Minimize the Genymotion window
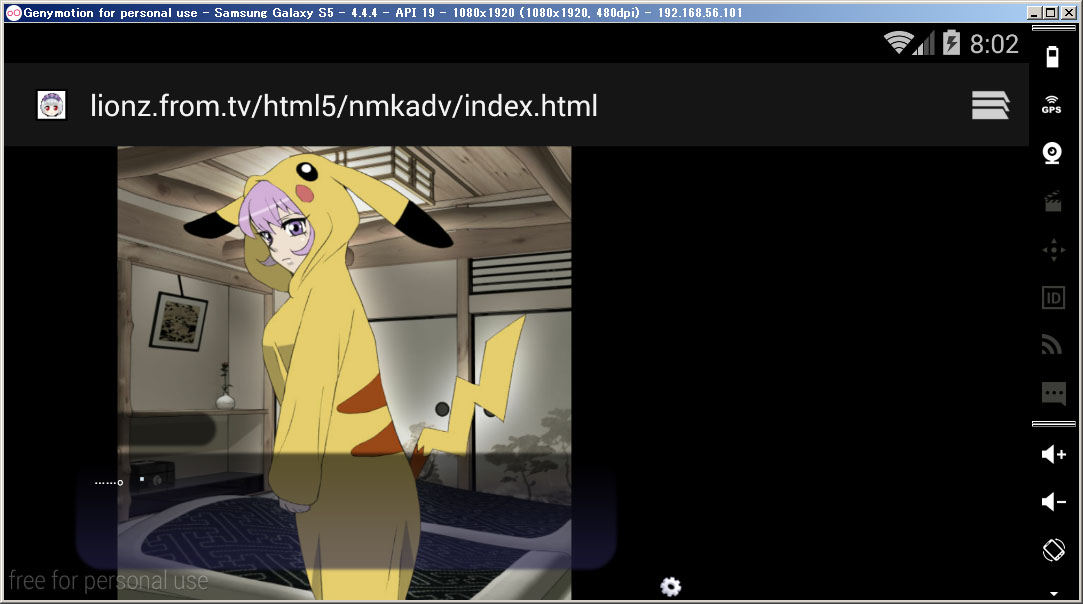The width and height of the screenshot is (1083, 604). coord(1034,12)
